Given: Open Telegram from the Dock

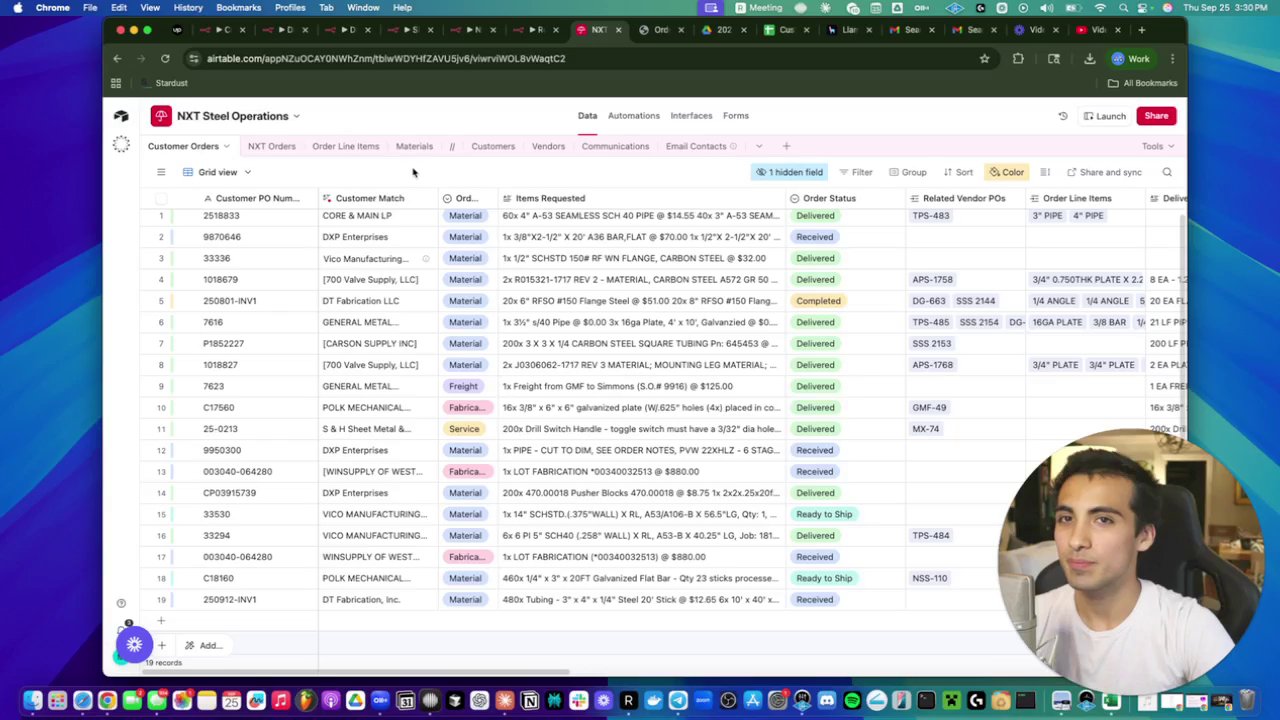Looking at the screenshot, I should tap(678, 700).
